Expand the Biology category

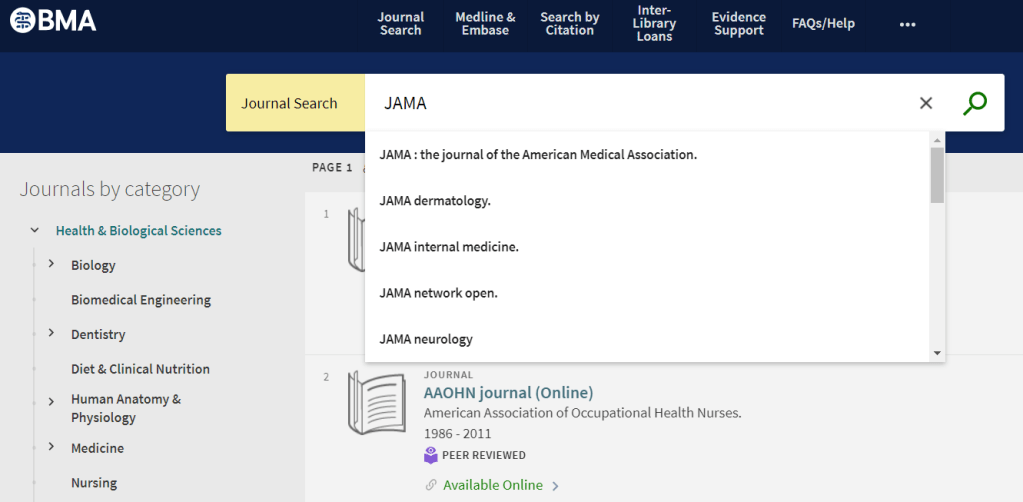(51, 264)
